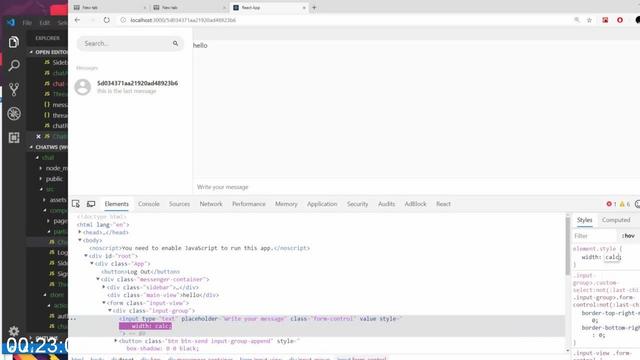Open the React tab in DevTools
Viewport: 640px width, 360px height.
coord(443,204)
